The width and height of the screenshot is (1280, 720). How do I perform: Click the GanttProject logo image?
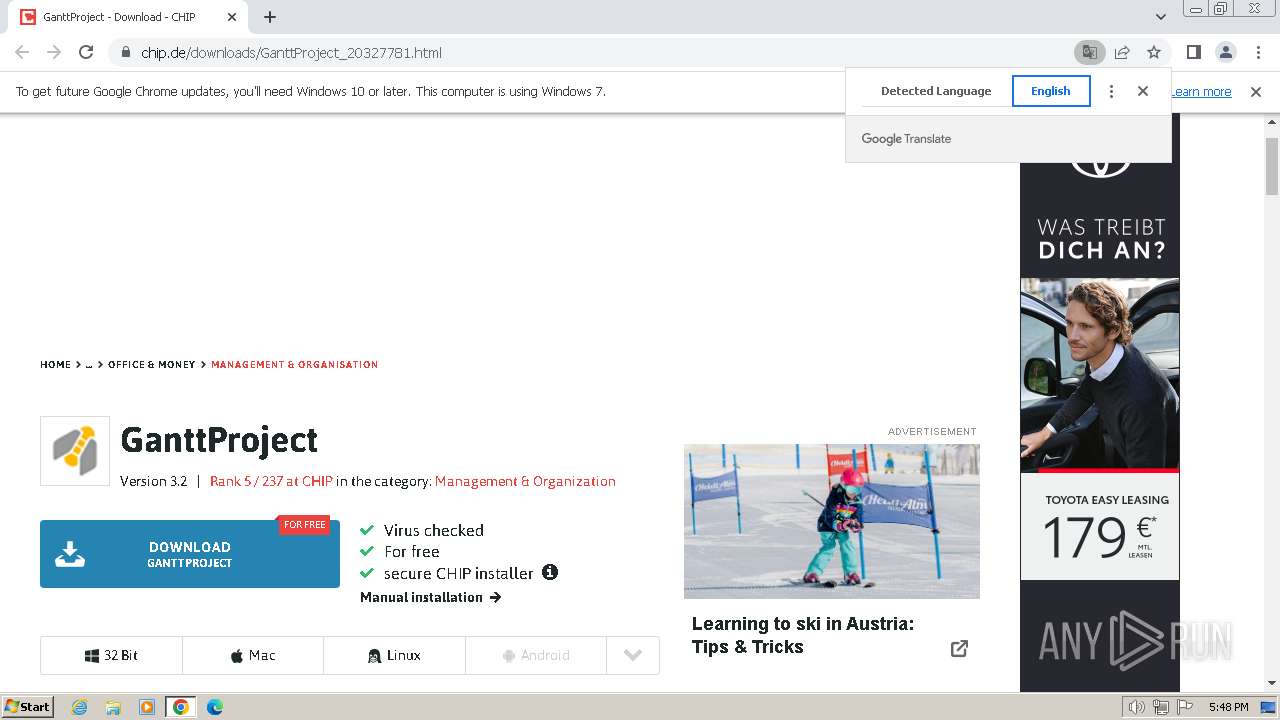[x=75, y=451]
